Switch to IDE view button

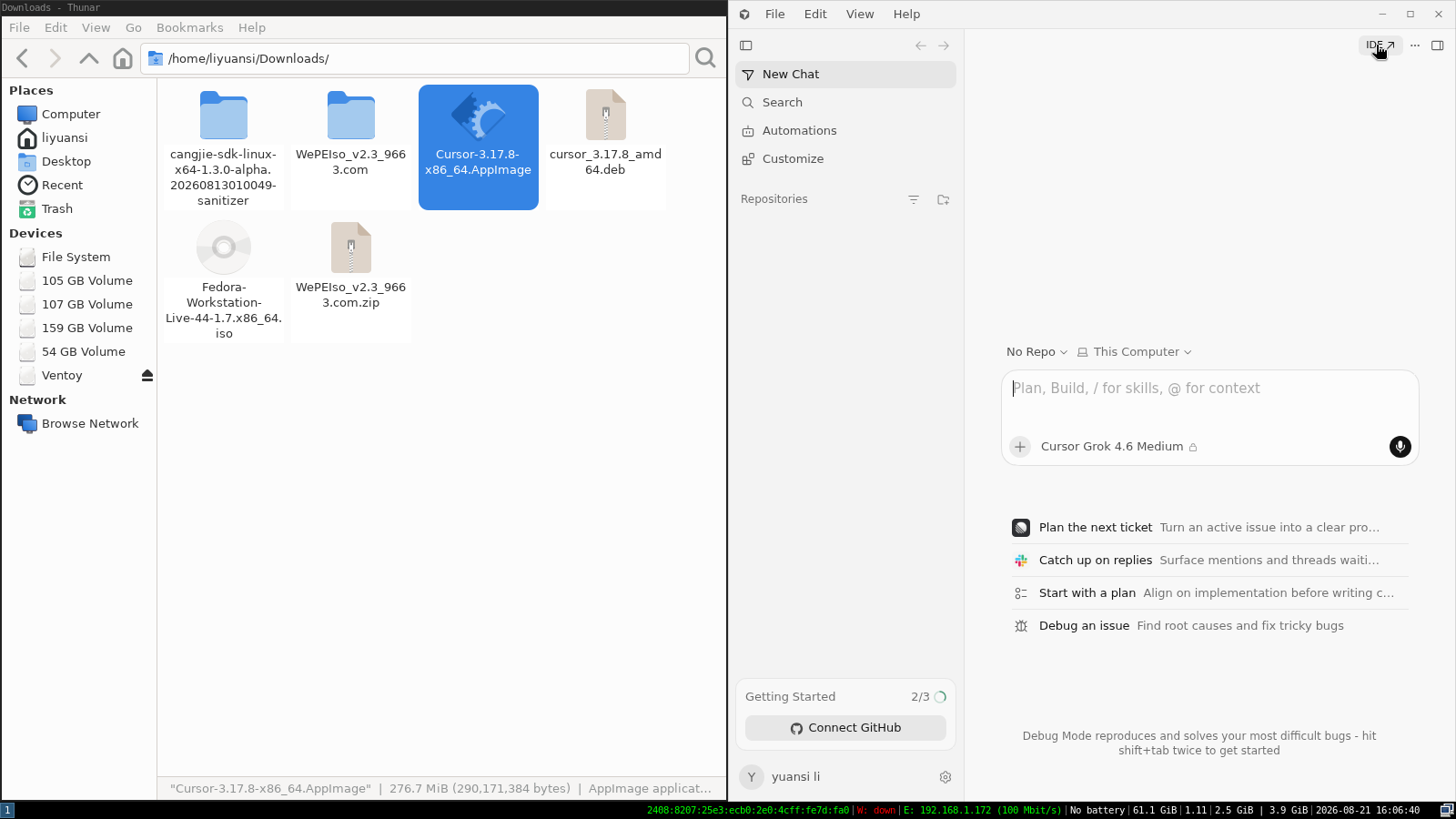click(1380, 45)
